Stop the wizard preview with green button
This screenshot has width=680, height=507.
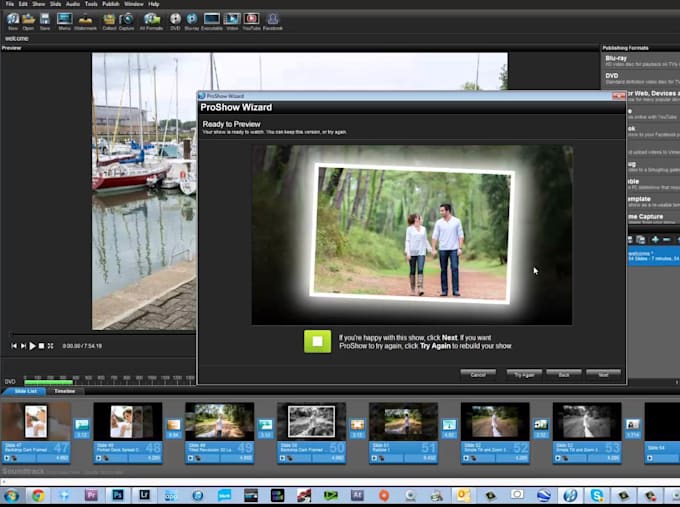click(x=317, y=341)
